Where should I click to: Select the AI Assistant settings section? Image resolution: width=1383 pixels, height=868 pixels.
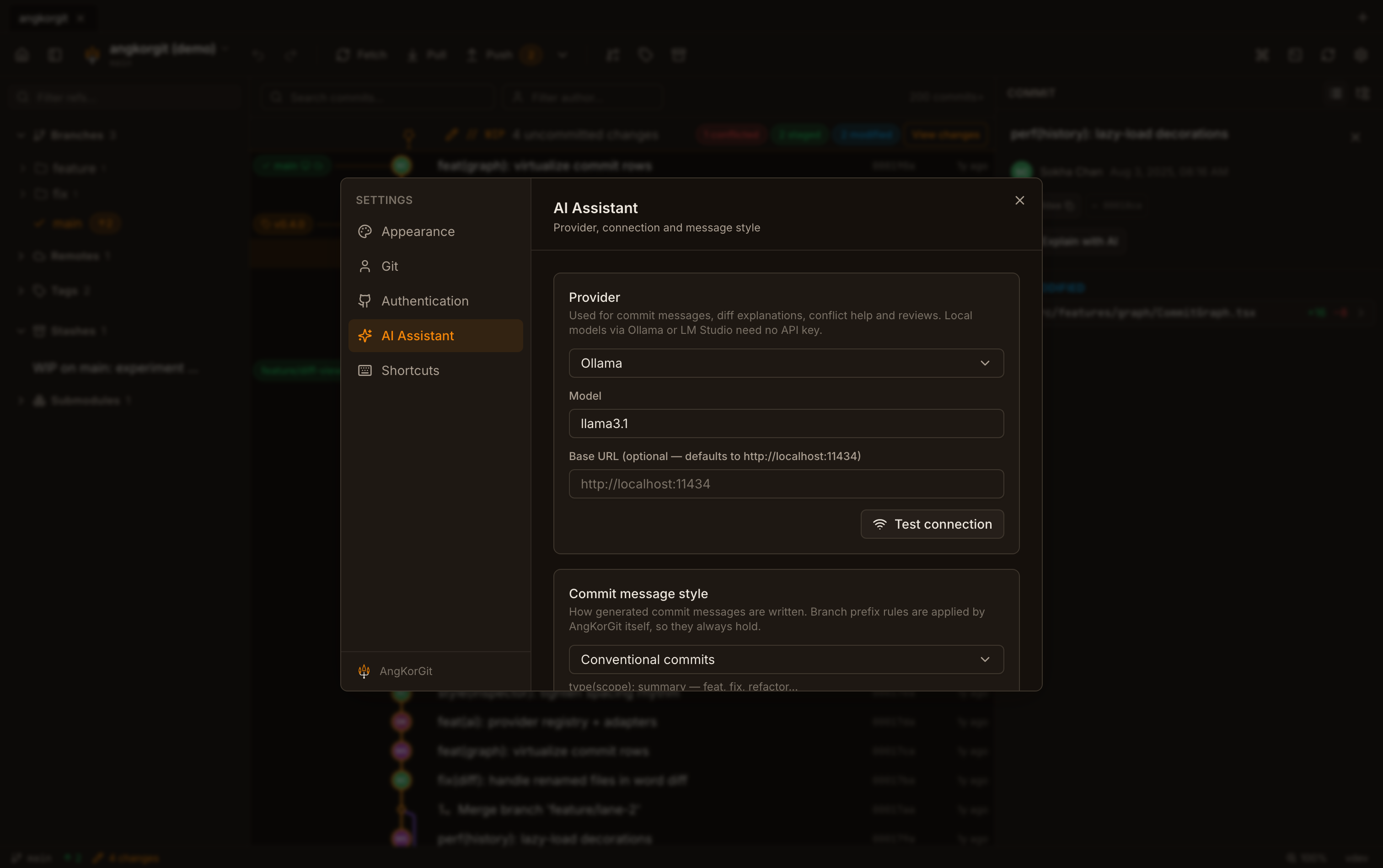click(435, 336)
